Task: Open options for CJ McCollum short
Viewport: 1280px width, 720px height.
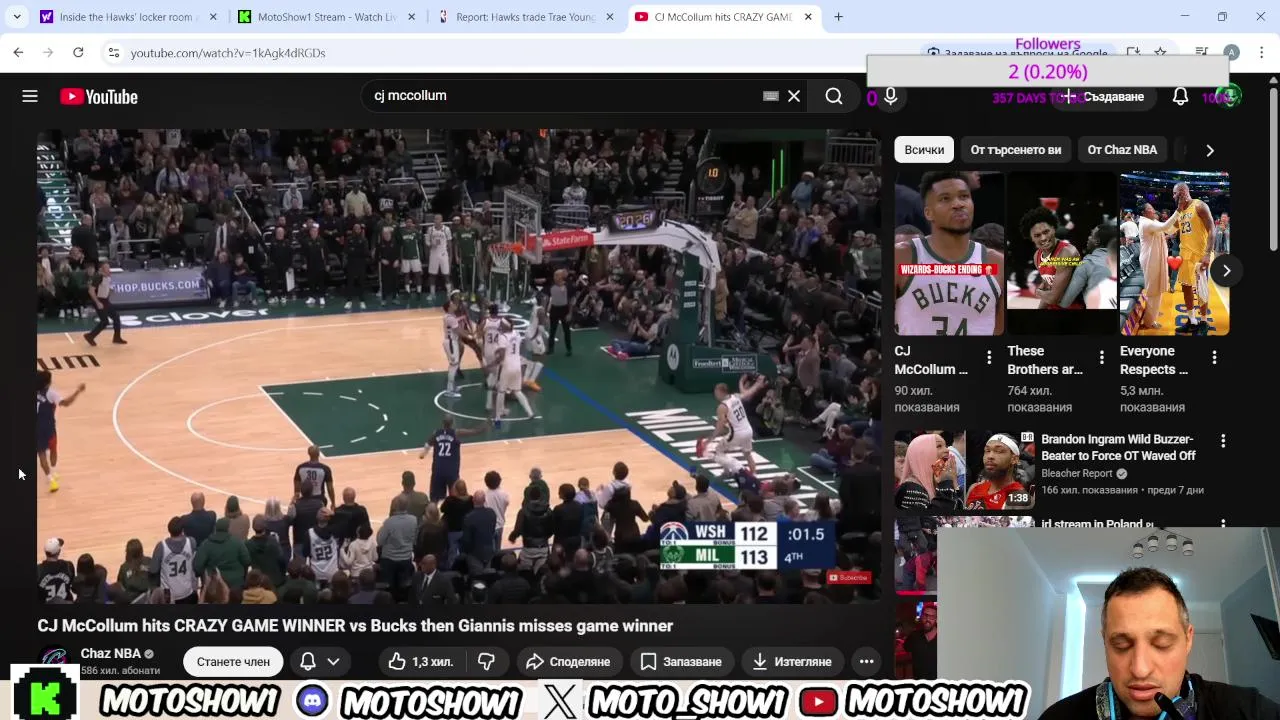Action: pos(989,357)
